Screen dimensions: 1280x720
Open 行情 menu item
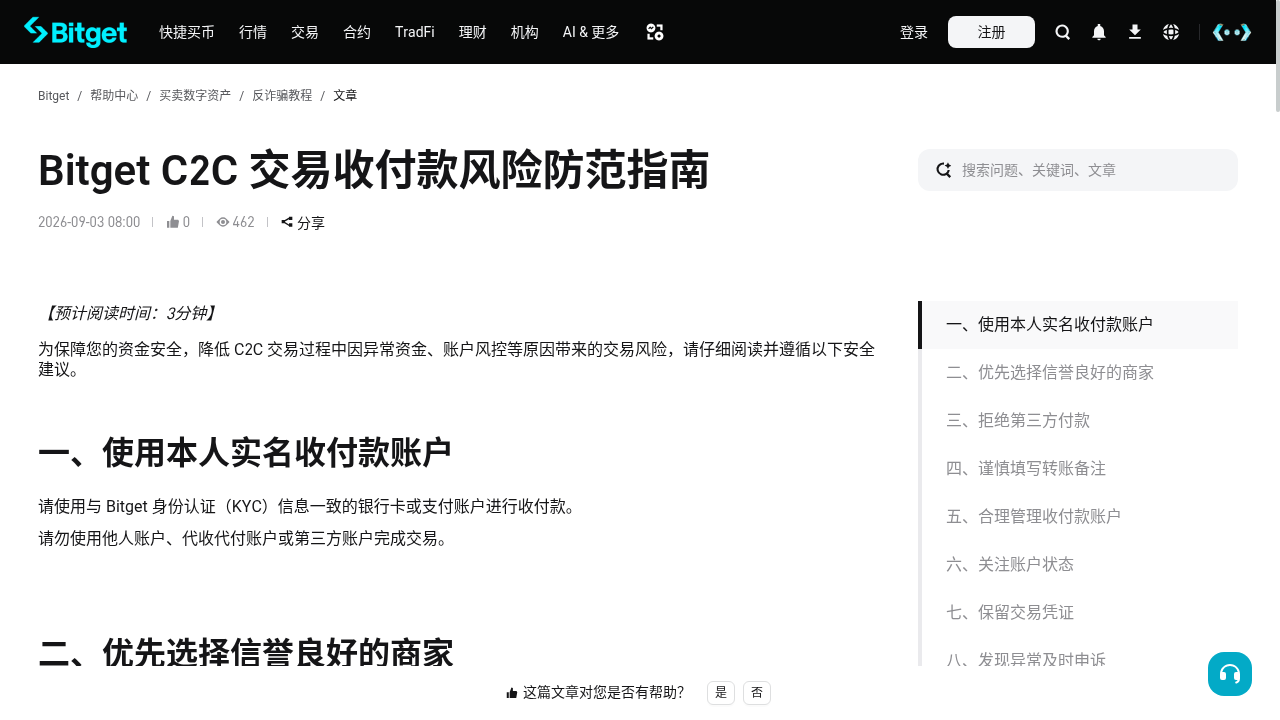coord(253,32)
